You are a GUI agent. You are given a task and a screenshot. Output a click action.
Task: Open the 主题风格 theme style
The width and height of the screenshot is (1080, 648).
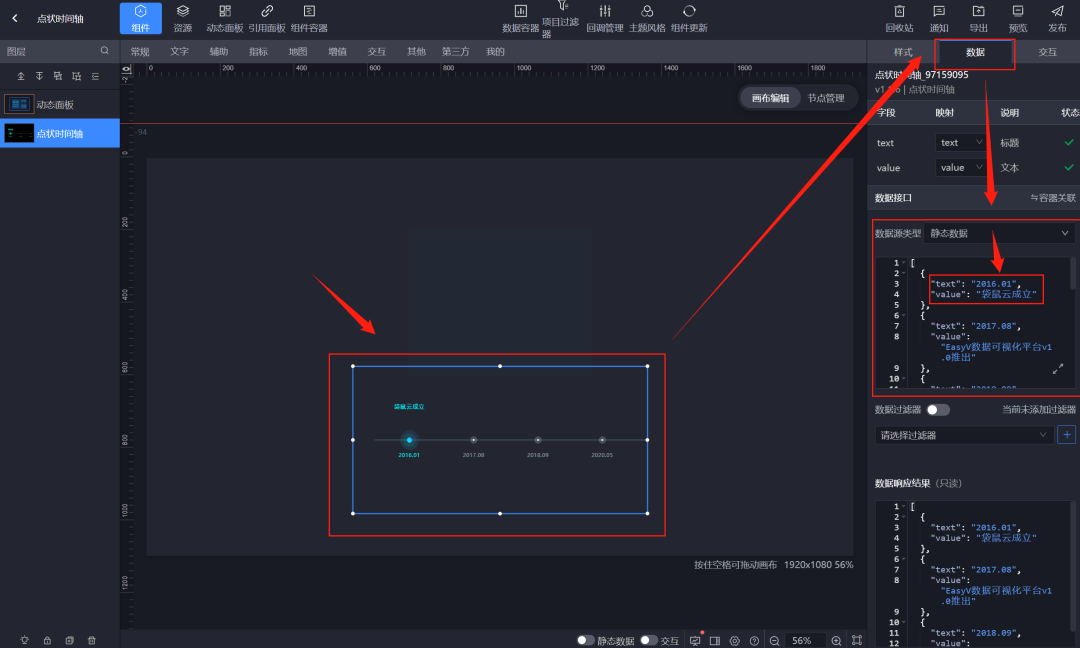coord(647,19)
